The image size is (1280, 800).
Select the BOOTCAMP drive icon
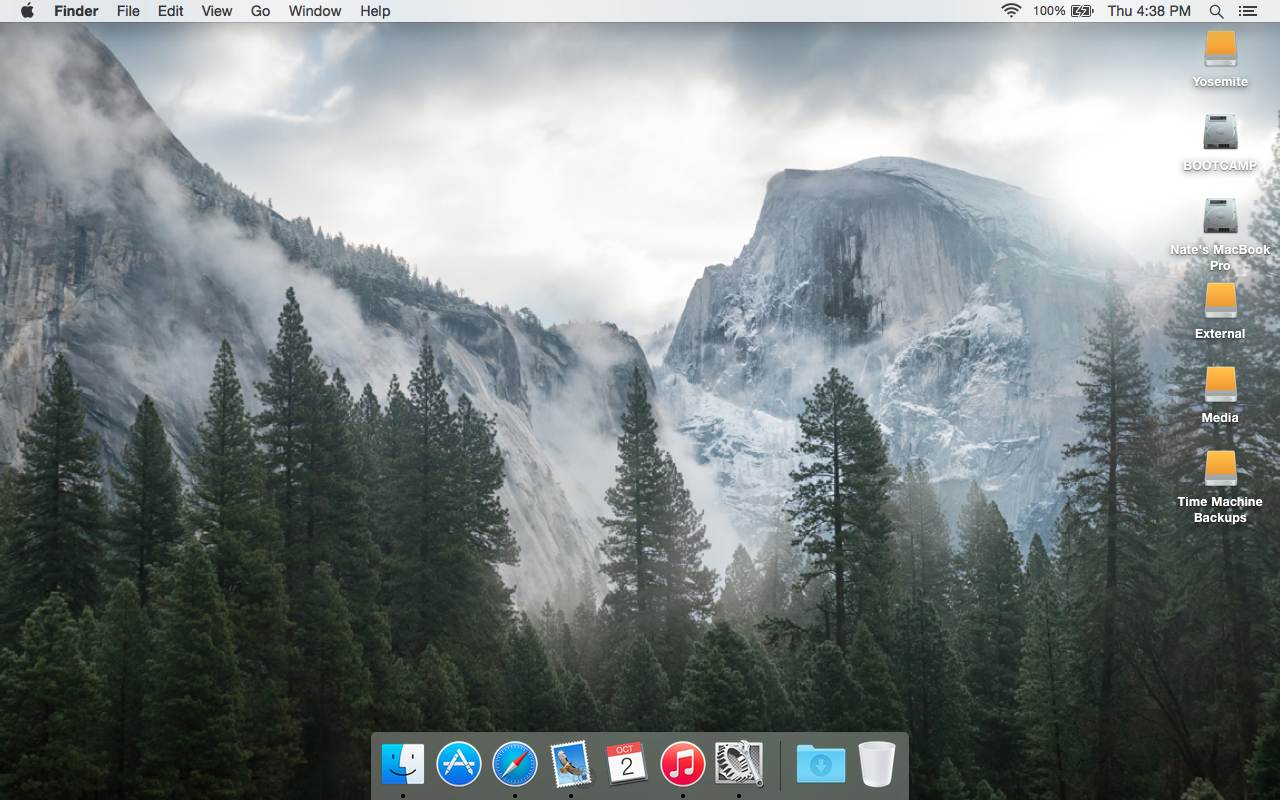[1220, 133]
